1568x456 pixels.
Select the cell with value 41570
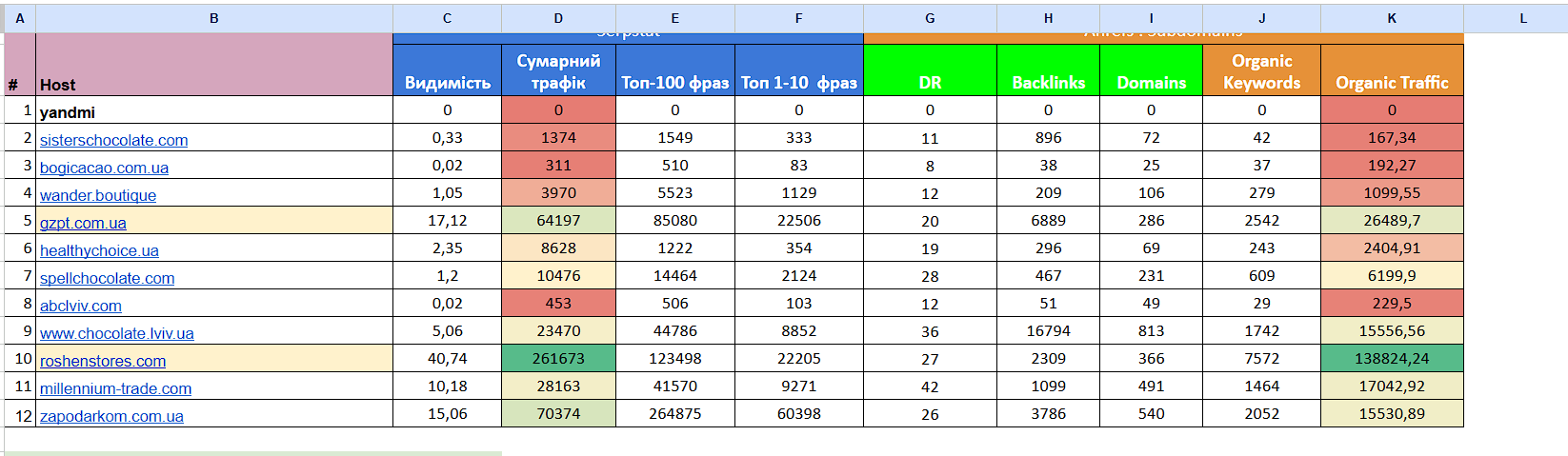click(675, 387)
